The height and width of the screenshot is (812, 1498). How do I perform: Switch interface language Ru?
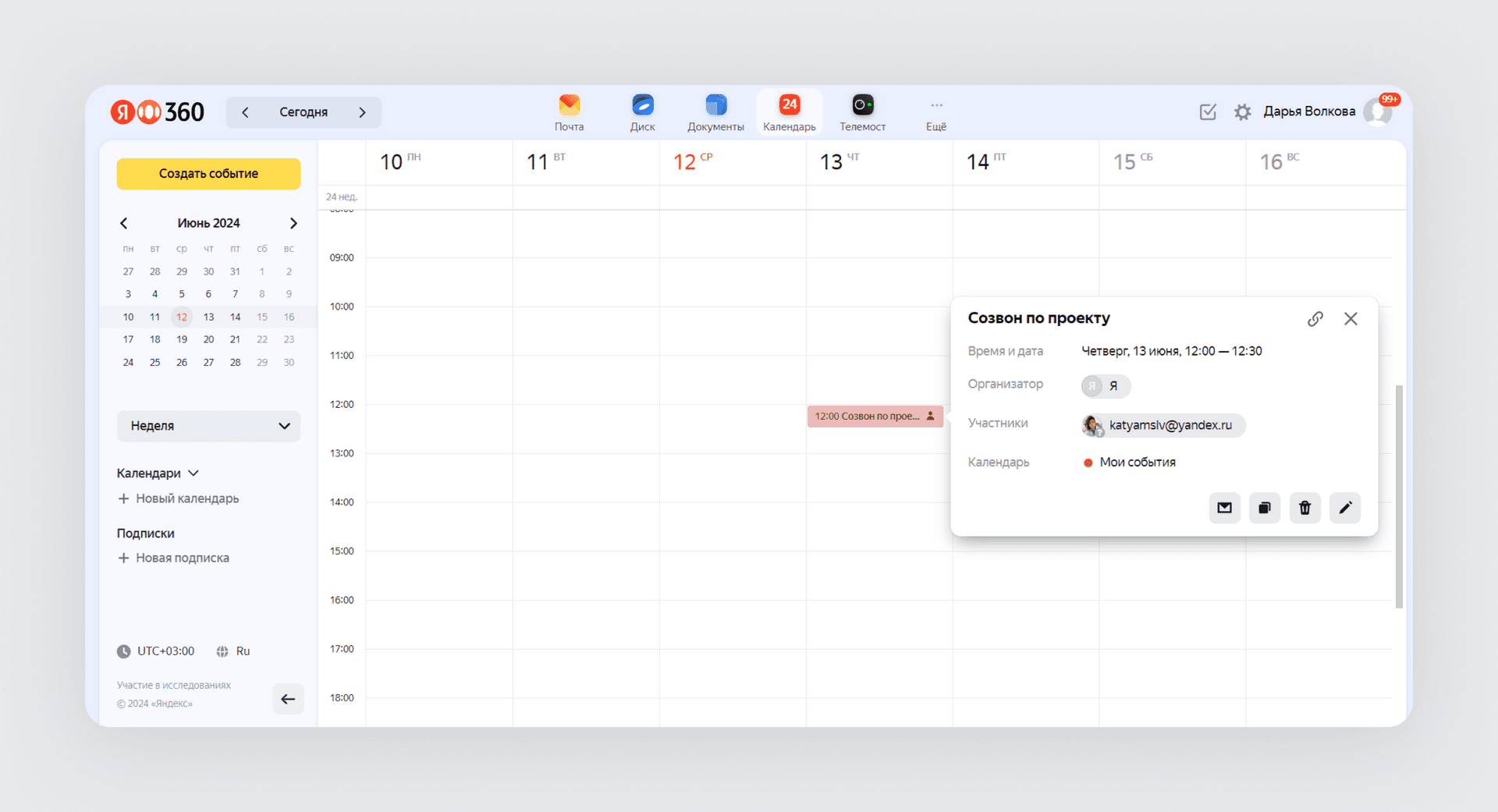(233, 651)
